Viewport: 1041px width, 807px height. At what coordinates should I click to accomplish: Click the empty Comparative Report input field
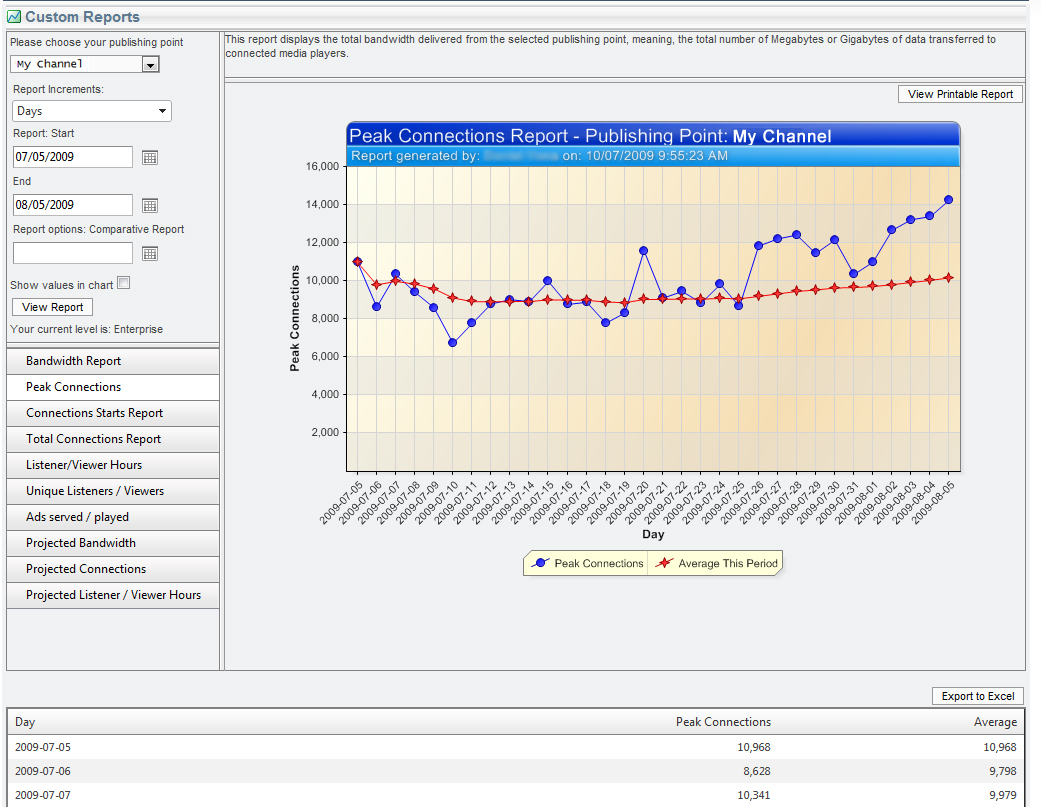(72, 253)
